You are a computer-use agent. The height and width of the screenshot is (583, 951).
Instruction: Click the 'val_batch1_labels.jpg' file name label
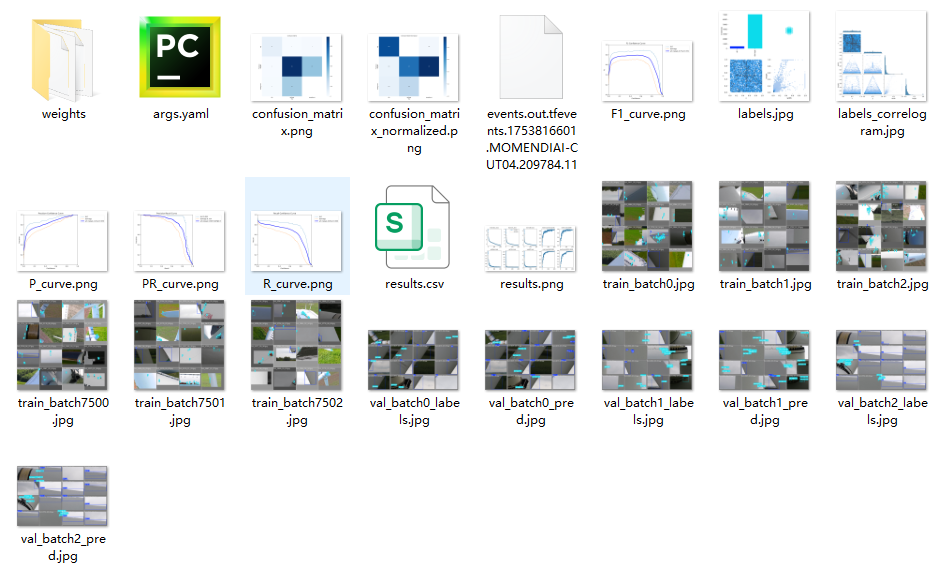coord(648,411)
